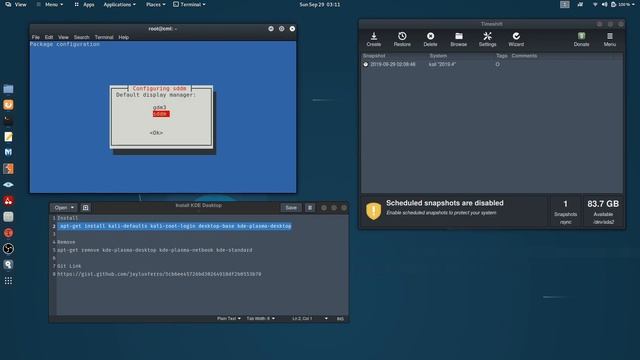Viewport: 640px width, 360px height.
Task: Click the Create snapshot icon in Timeshift
Action: [x=373, y=39]
